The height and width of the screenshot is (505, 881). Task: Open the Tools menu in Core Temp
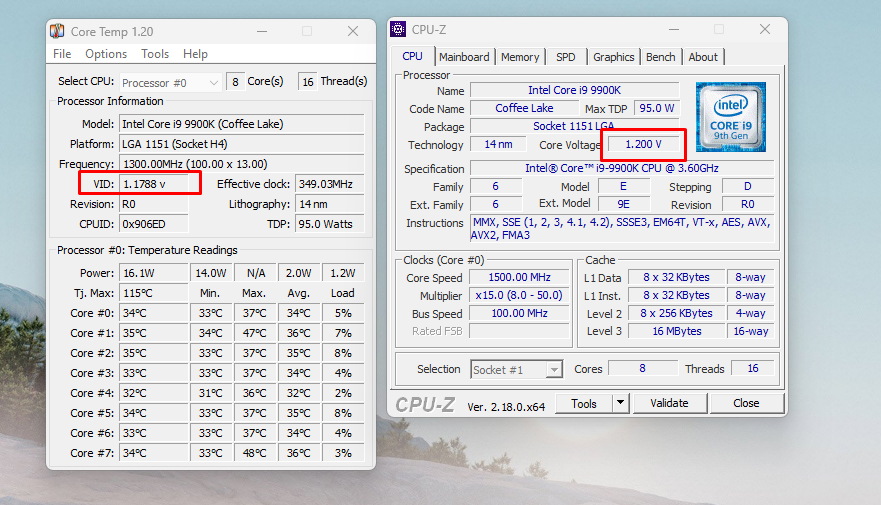155,54
